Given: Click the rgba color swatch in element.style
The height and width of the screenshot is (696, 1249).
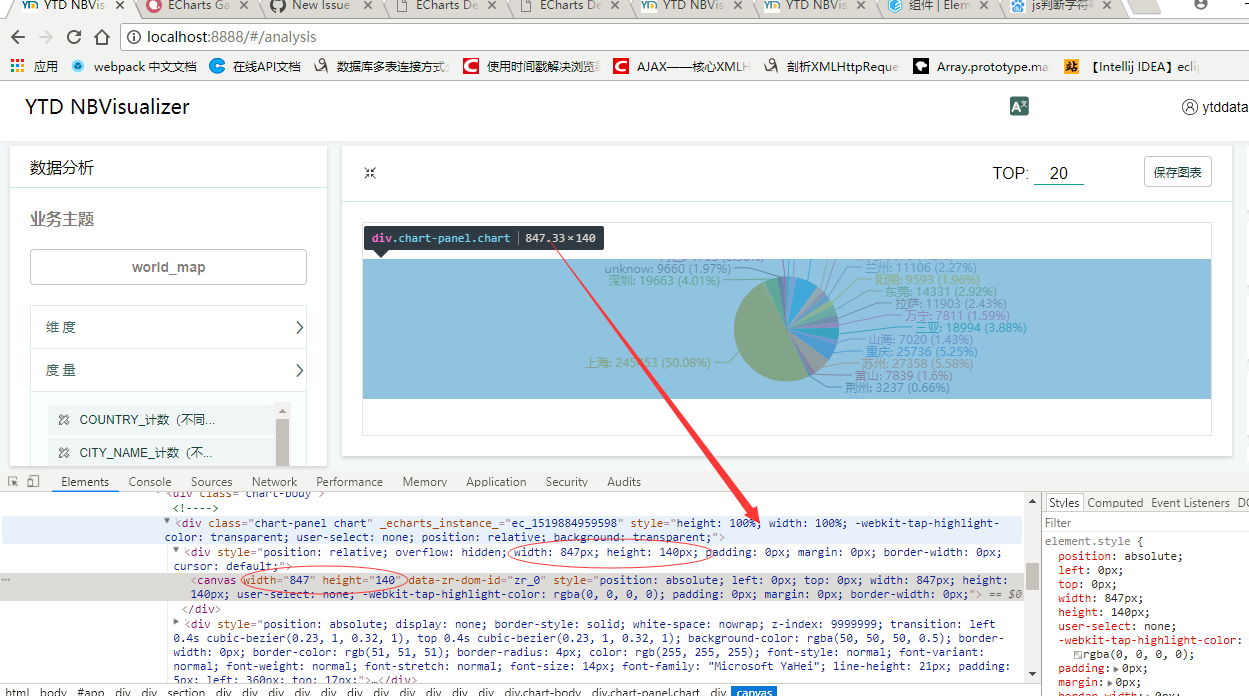Looking at the screenshot, I should tap(1077, 654).
